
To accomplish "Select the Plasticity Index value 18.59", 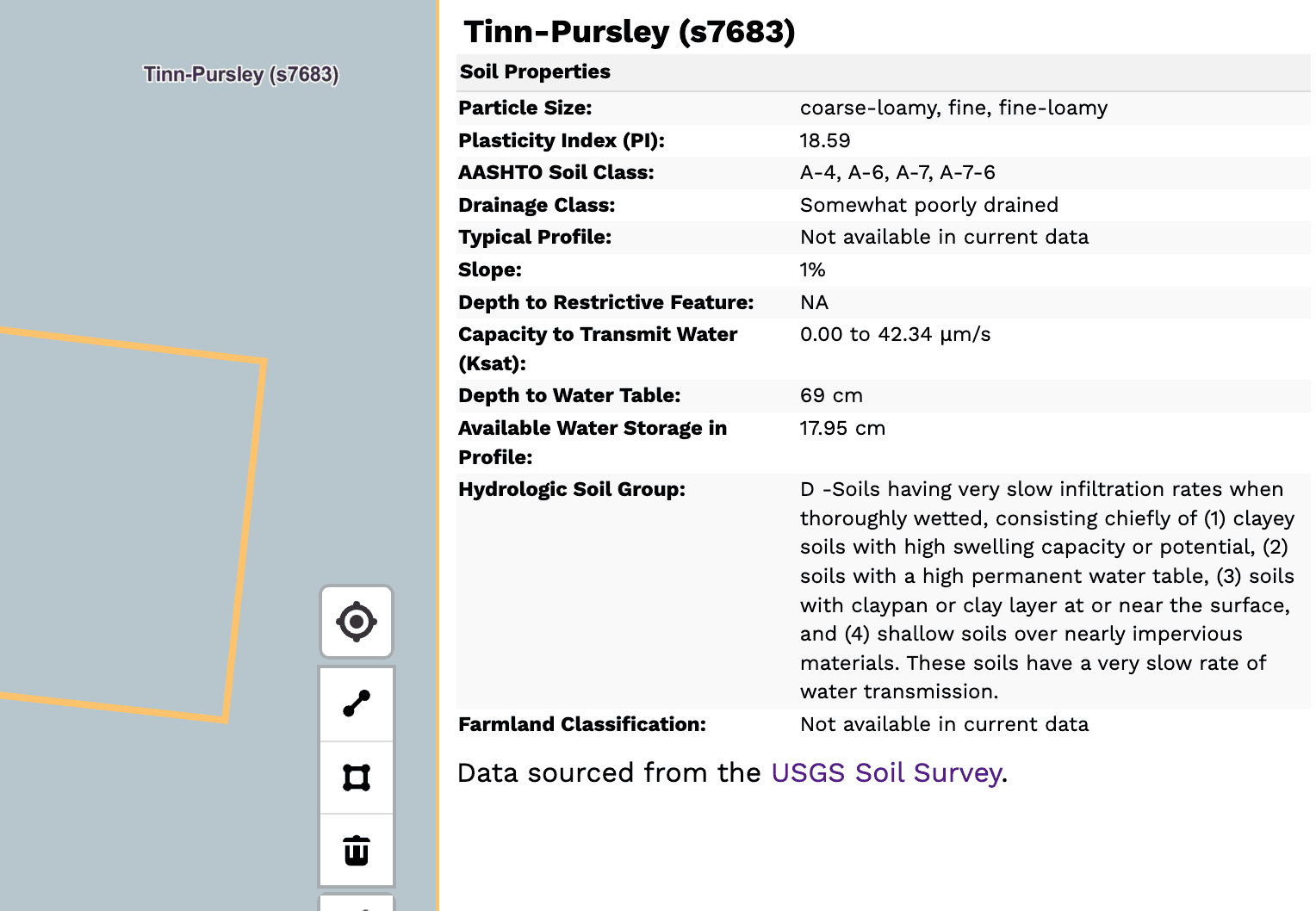I will click(x=824, y=140).
